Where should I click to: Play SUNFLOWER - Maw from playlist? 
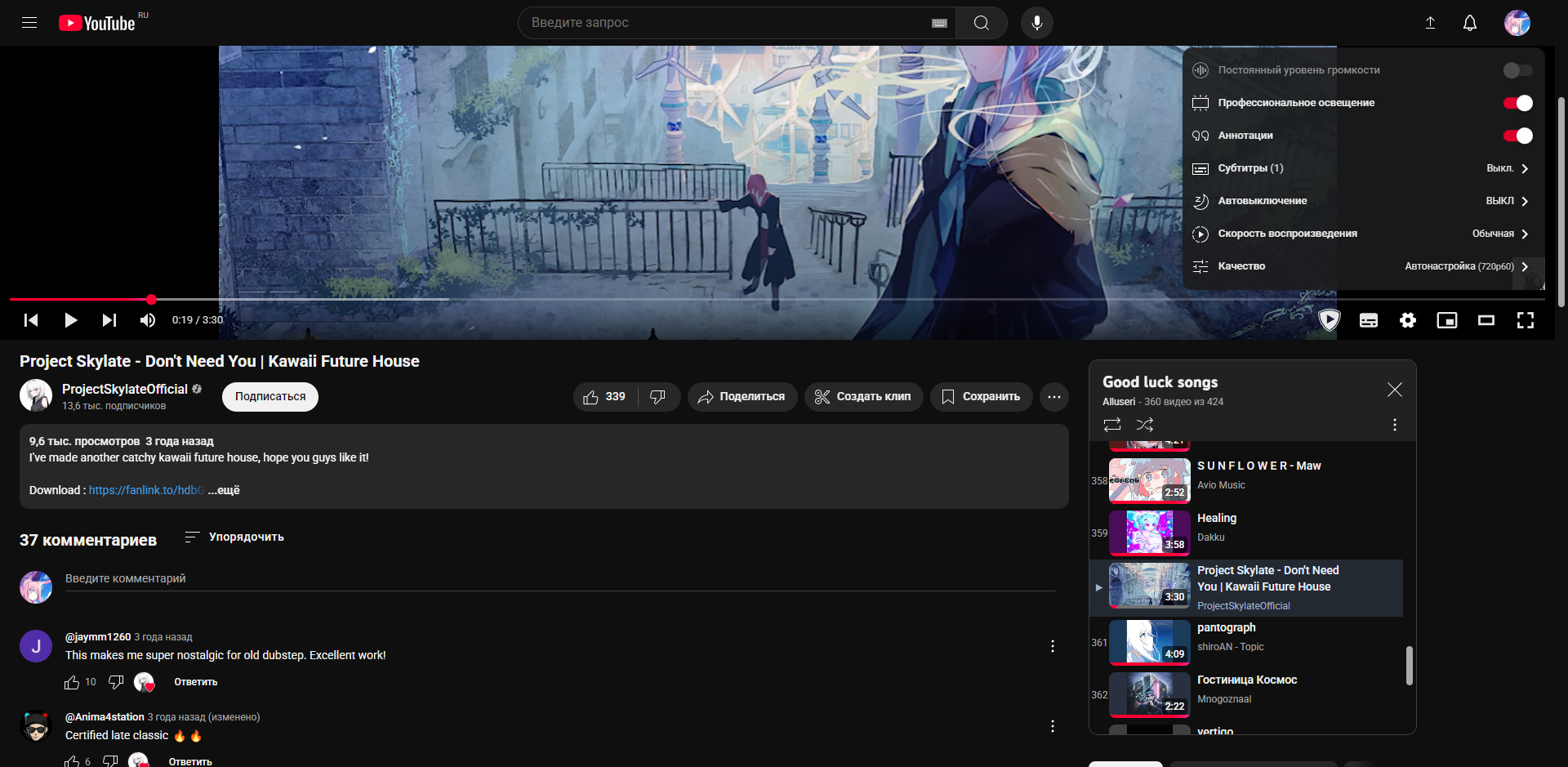[x=1246, y=480]
